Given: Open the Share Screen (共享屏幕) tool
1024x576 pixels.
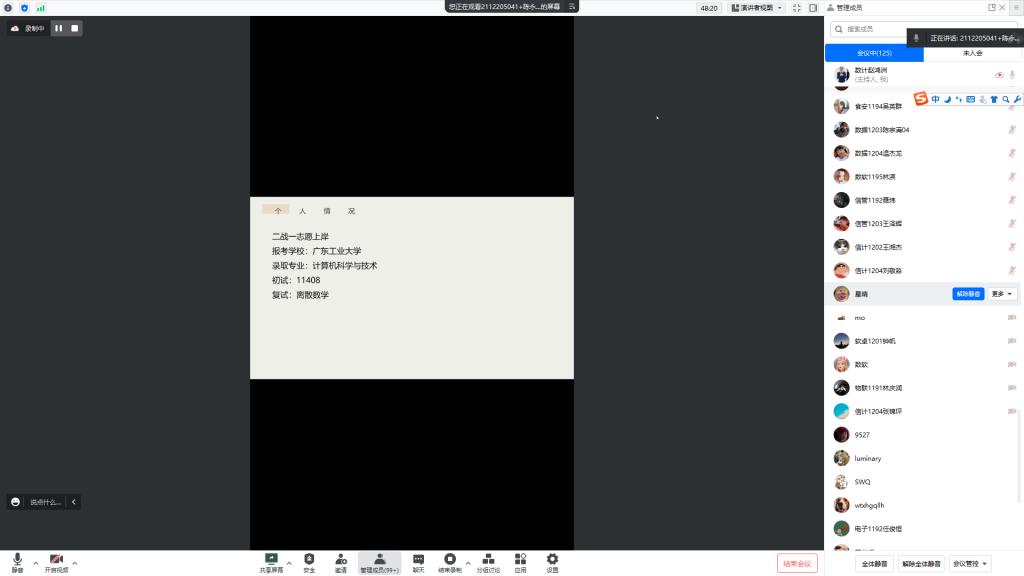Looking at the screenshot, I should pyautogui.click(x=271, y=561).
